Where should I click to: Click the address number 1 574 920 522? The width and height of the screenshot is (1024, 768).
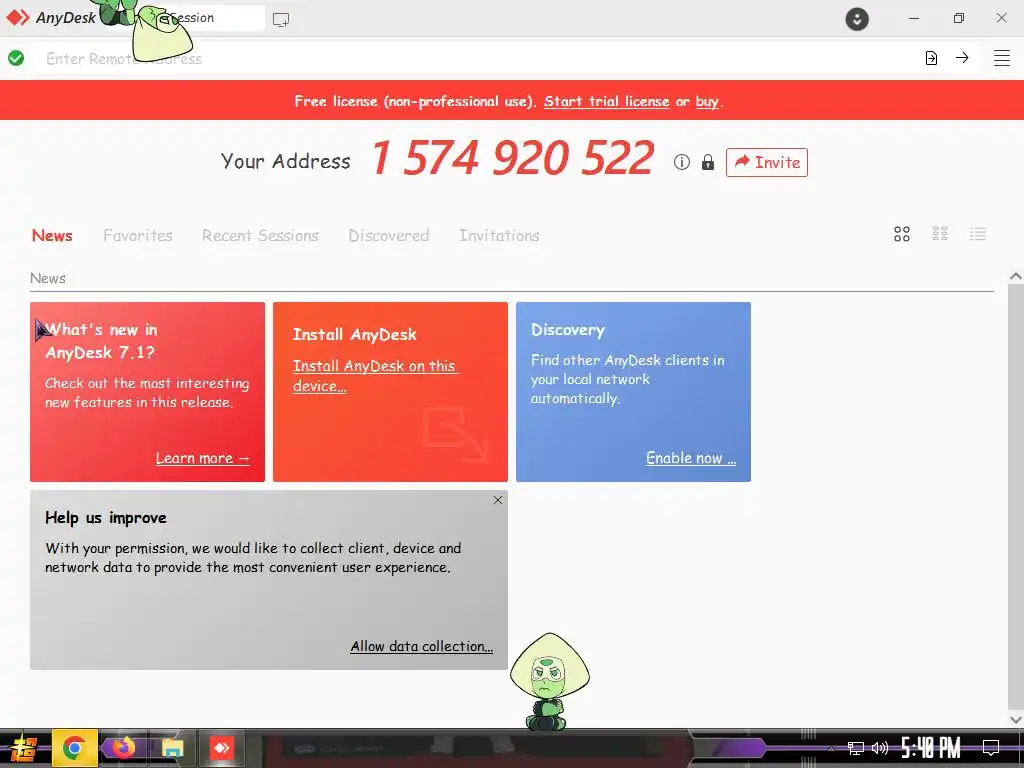[513, 158]
